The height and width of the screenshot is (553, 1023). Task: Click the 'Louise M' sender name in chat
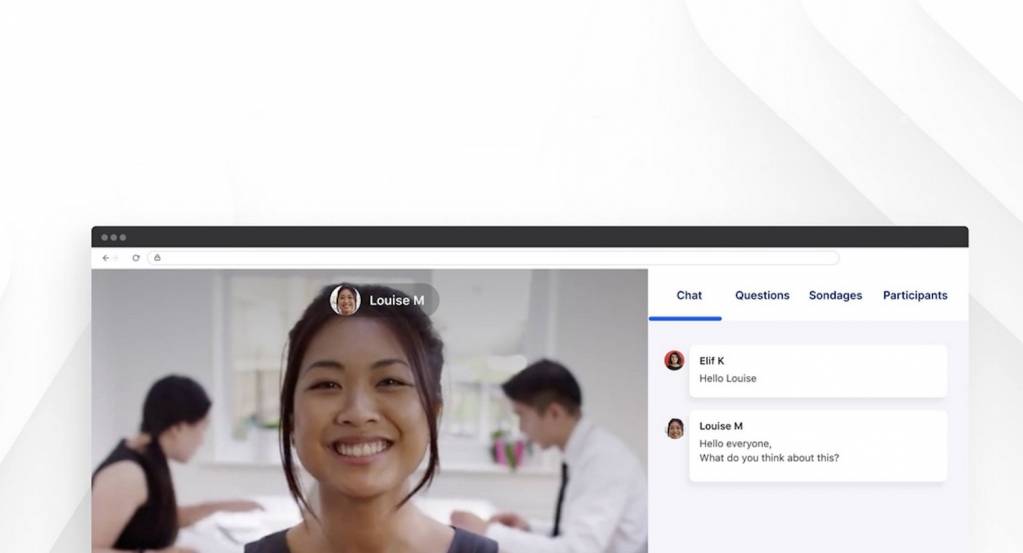click(721, 426)
